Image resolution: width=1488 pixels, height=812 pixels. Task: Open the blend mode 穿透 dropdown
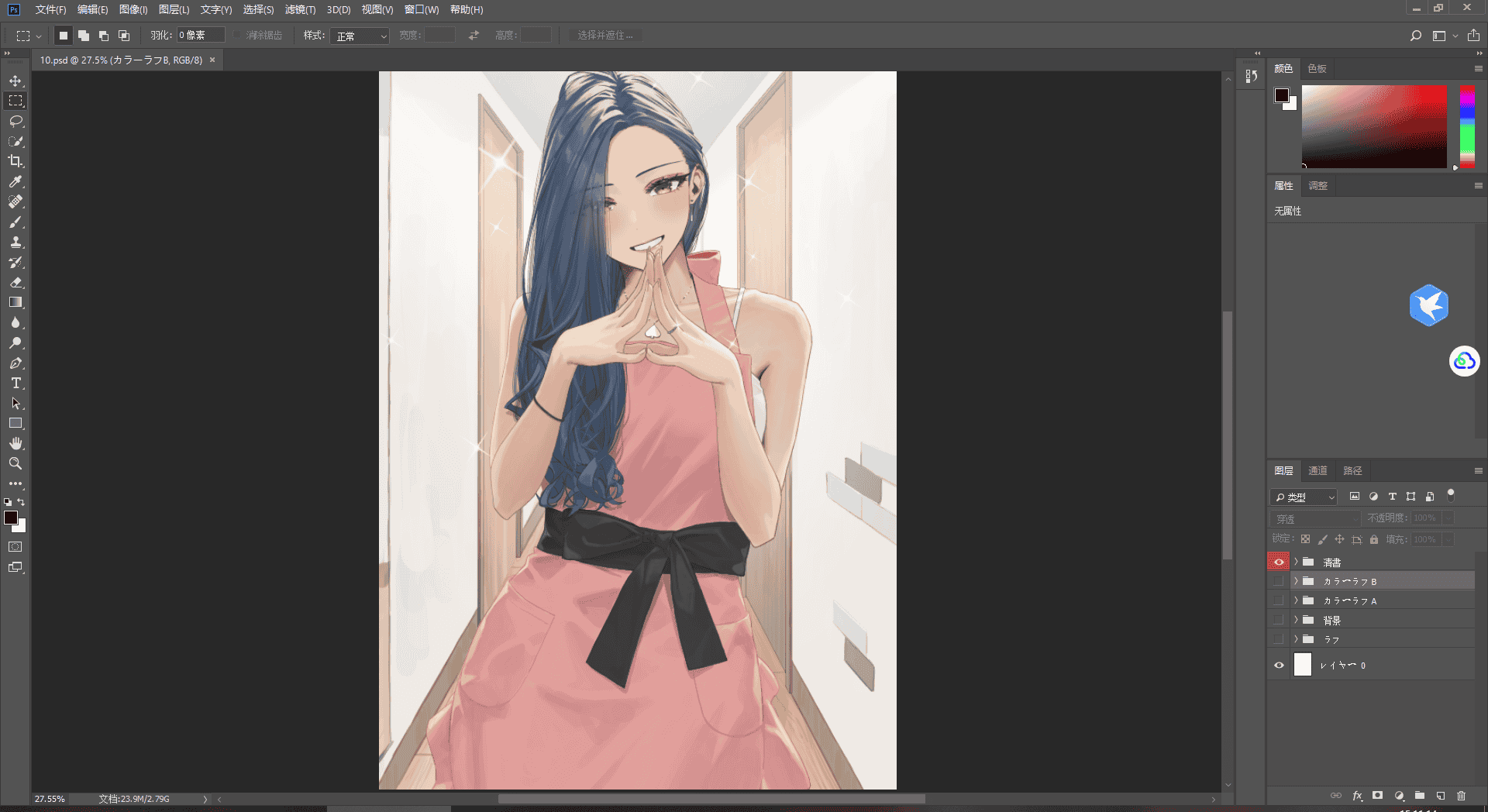[1315, 518]
